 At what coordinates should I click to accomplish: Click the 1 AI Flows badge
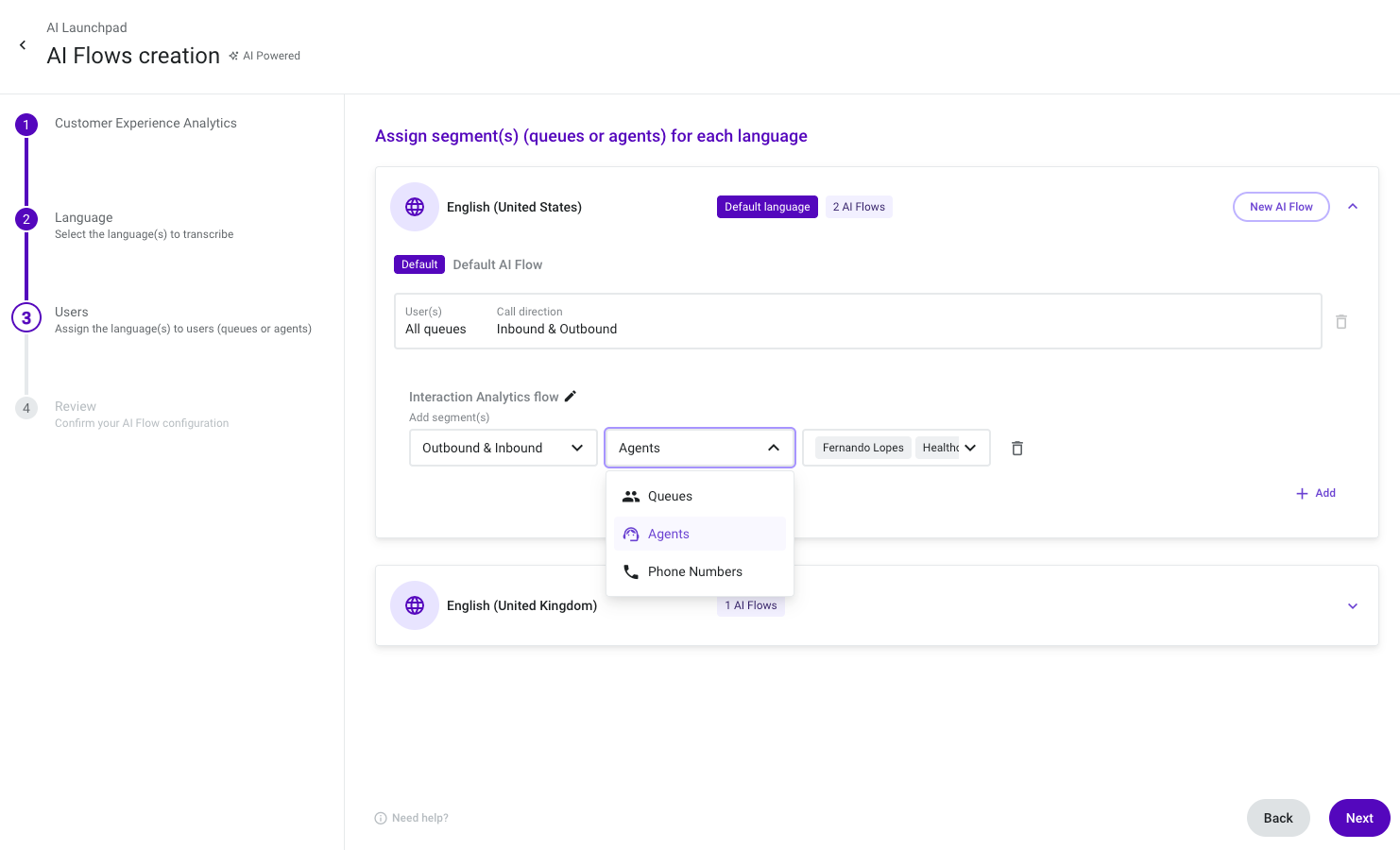(751, 605)
